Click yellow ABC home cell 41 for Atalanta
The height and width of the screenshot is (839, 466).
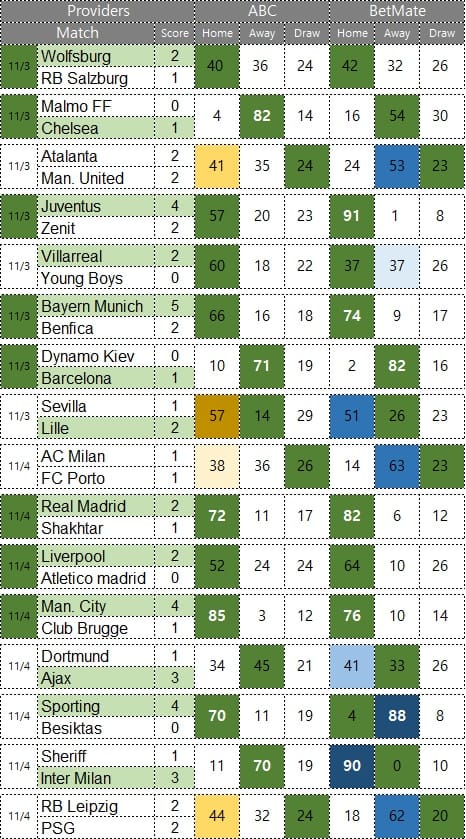(x=217, y=166)
